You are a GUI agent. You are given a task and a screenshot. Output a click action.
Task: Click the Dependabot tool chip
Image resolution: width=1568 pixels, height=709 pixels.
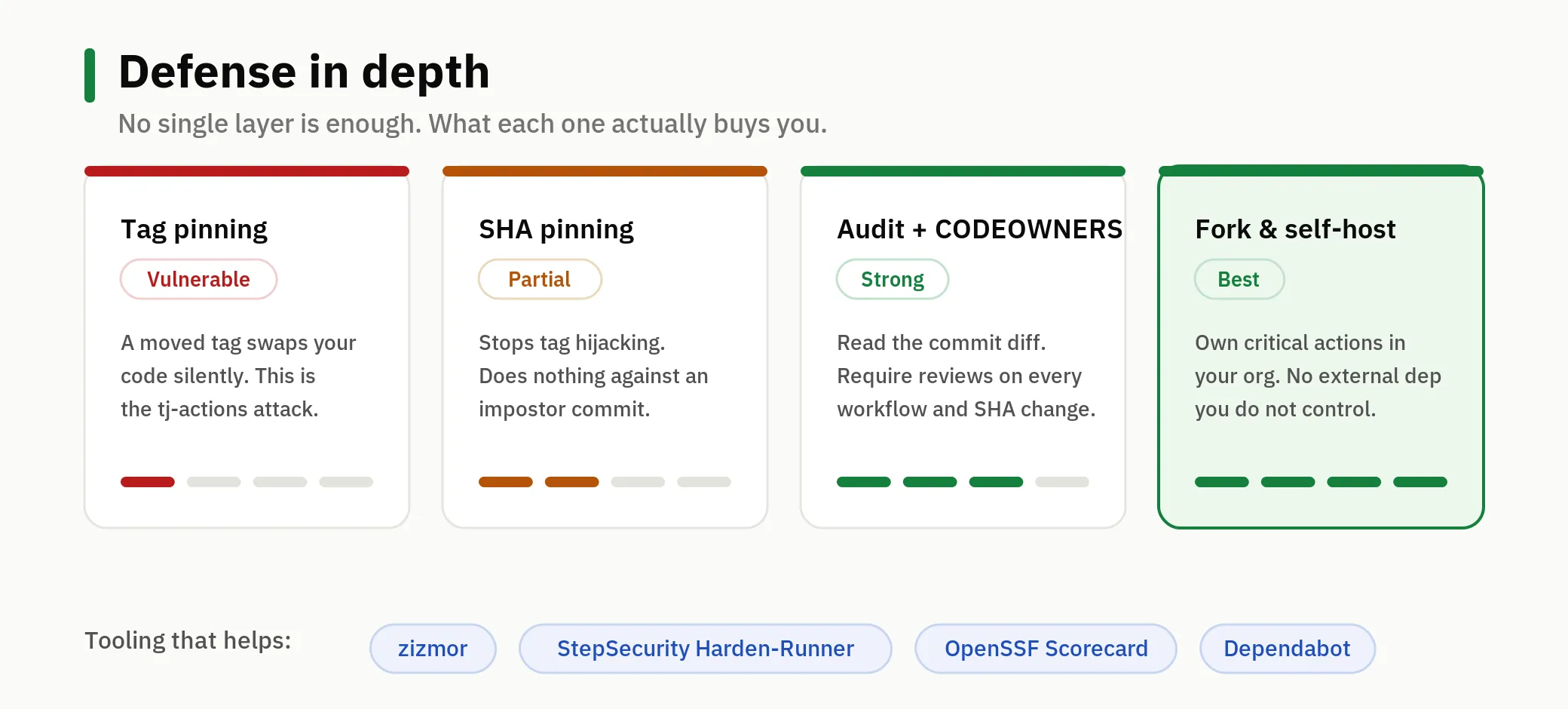1287,649
